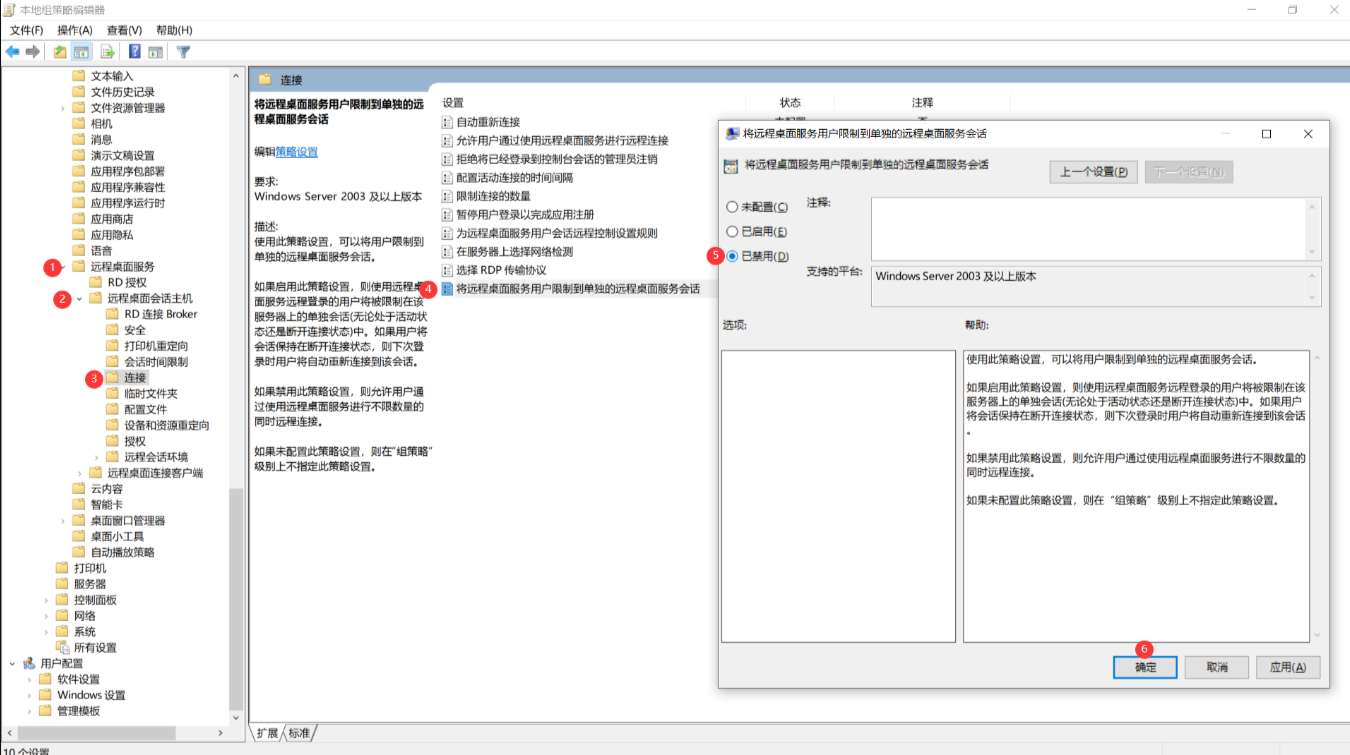Toggle the show/hide console tree icon
This screenshot has height=755, width=1350.
pyautogui.click(x=82, y=52)
